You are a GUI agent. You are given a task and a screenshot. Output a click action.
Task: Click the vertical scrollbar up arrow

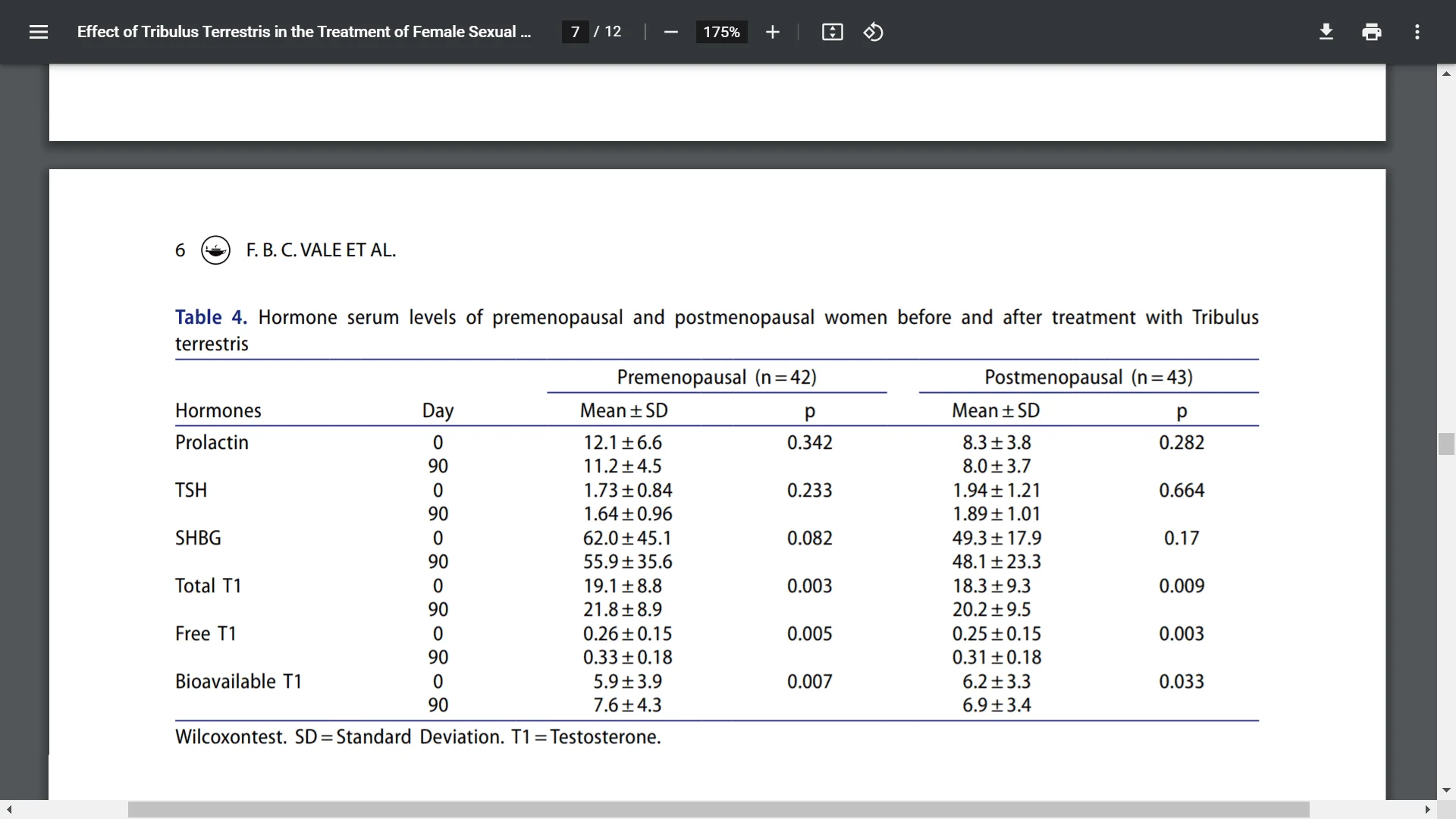(x=1446, y=74)
